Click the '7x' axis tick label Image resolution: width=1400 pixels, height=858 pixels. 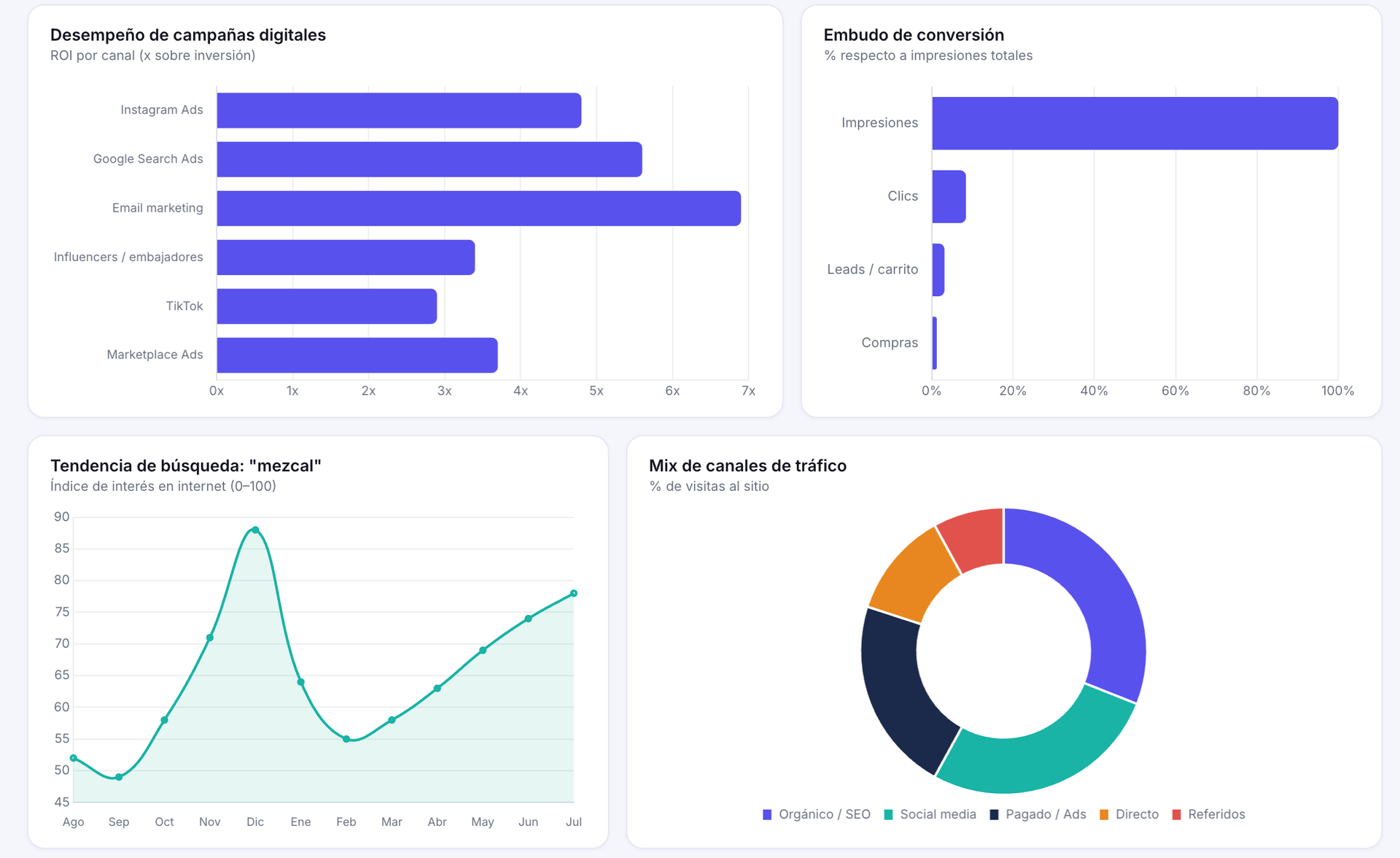coord(748,391)
